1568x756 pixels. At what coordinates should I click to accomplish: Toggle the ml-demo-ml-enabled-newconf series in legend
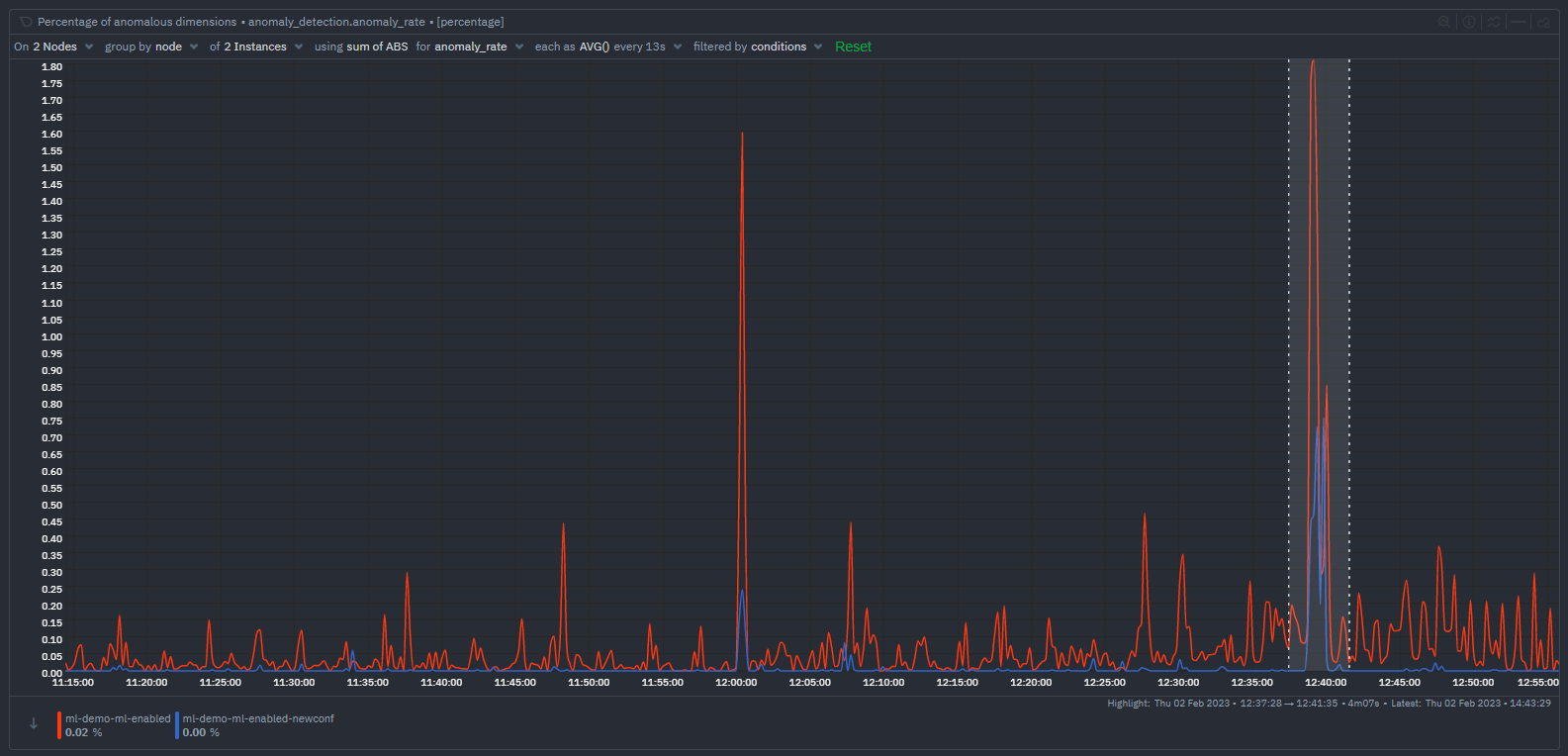point(258,718)
